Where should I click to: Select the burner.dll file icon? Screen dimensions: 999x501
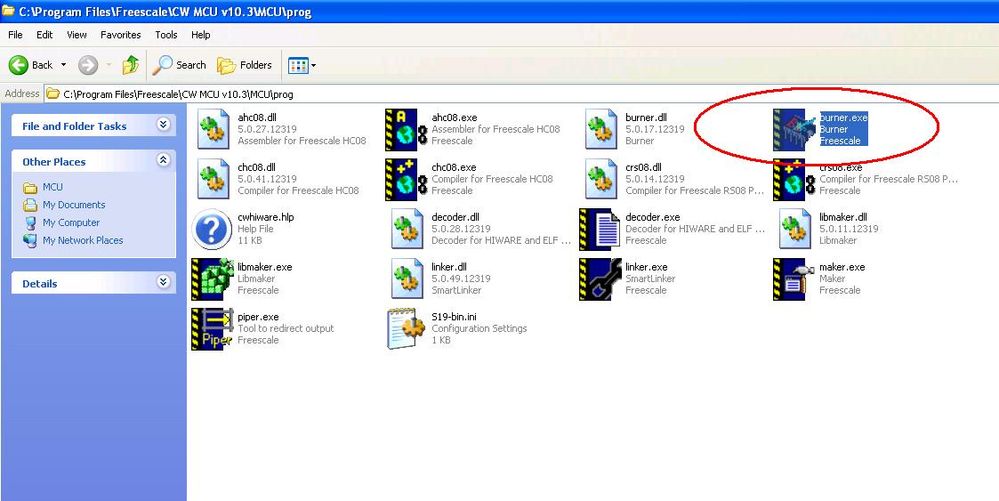click(x=601, y=129)
